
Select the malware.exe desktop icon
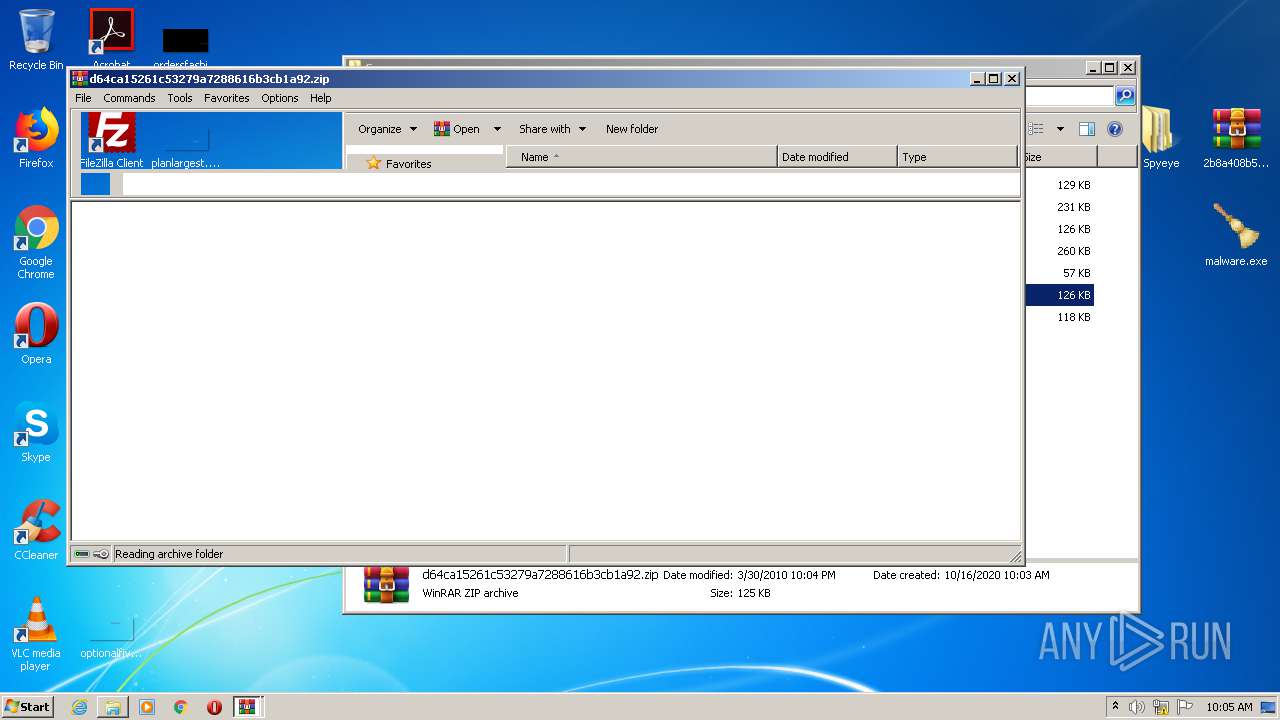coord(1236,235)
